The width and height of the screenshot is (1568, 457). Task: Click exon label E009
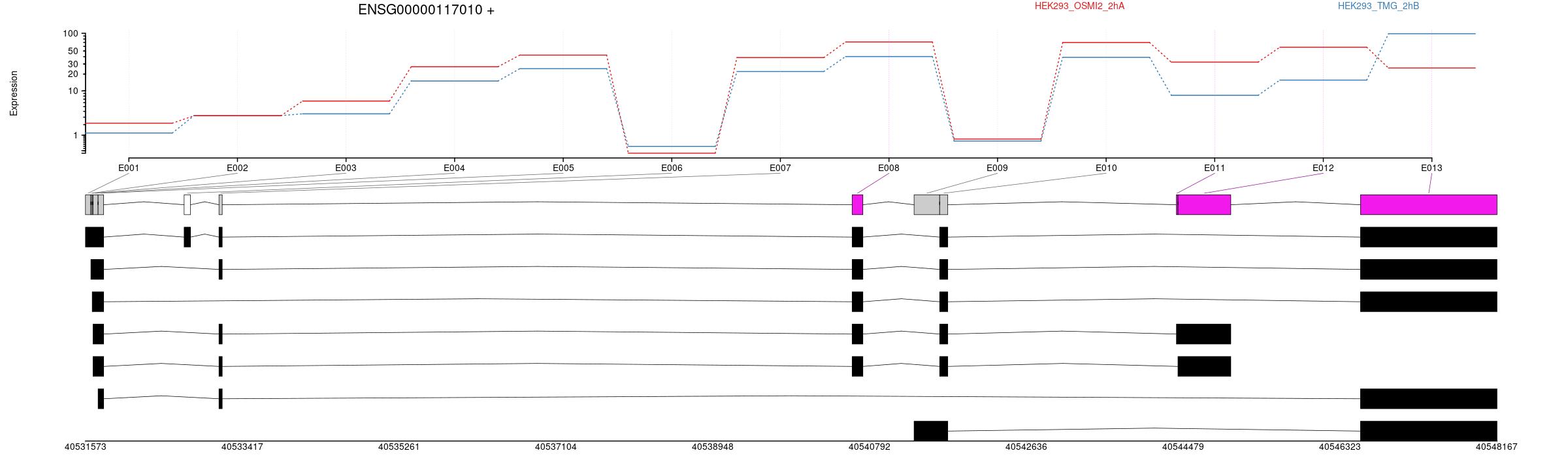[997, 168]
